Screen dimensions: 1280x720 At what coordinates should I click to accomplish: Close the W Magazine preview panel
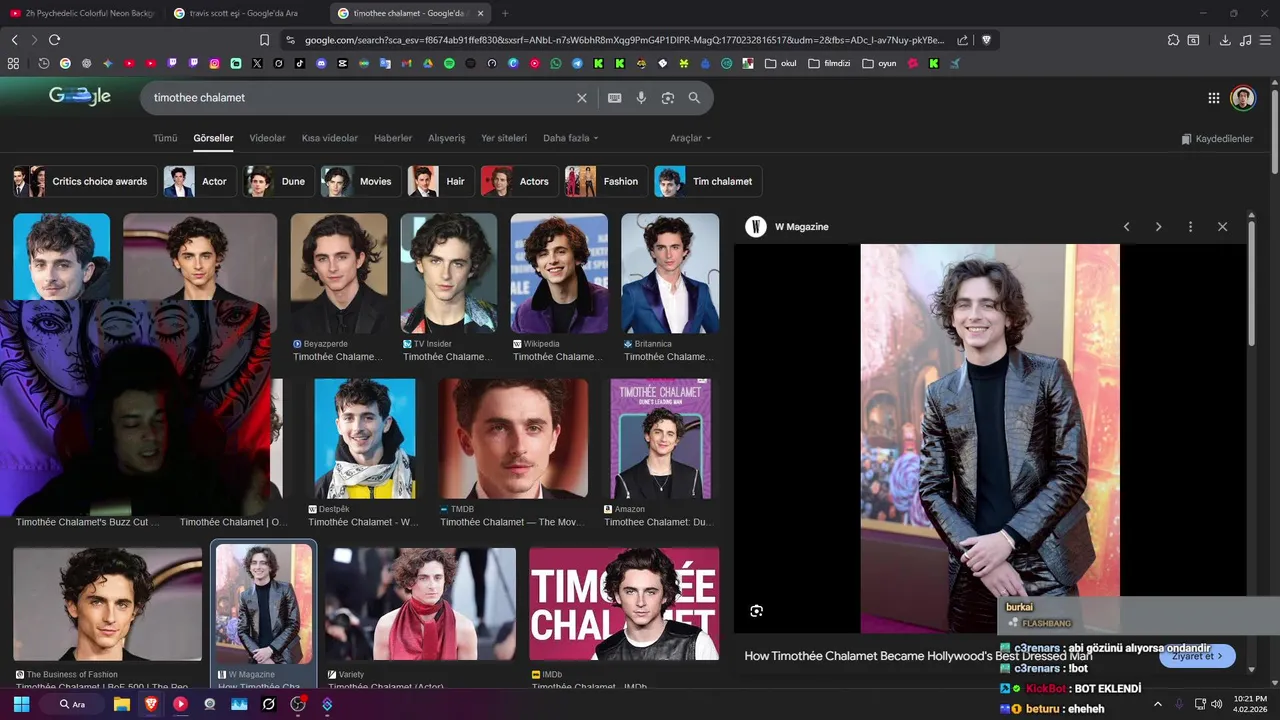tap(1222, 227)
